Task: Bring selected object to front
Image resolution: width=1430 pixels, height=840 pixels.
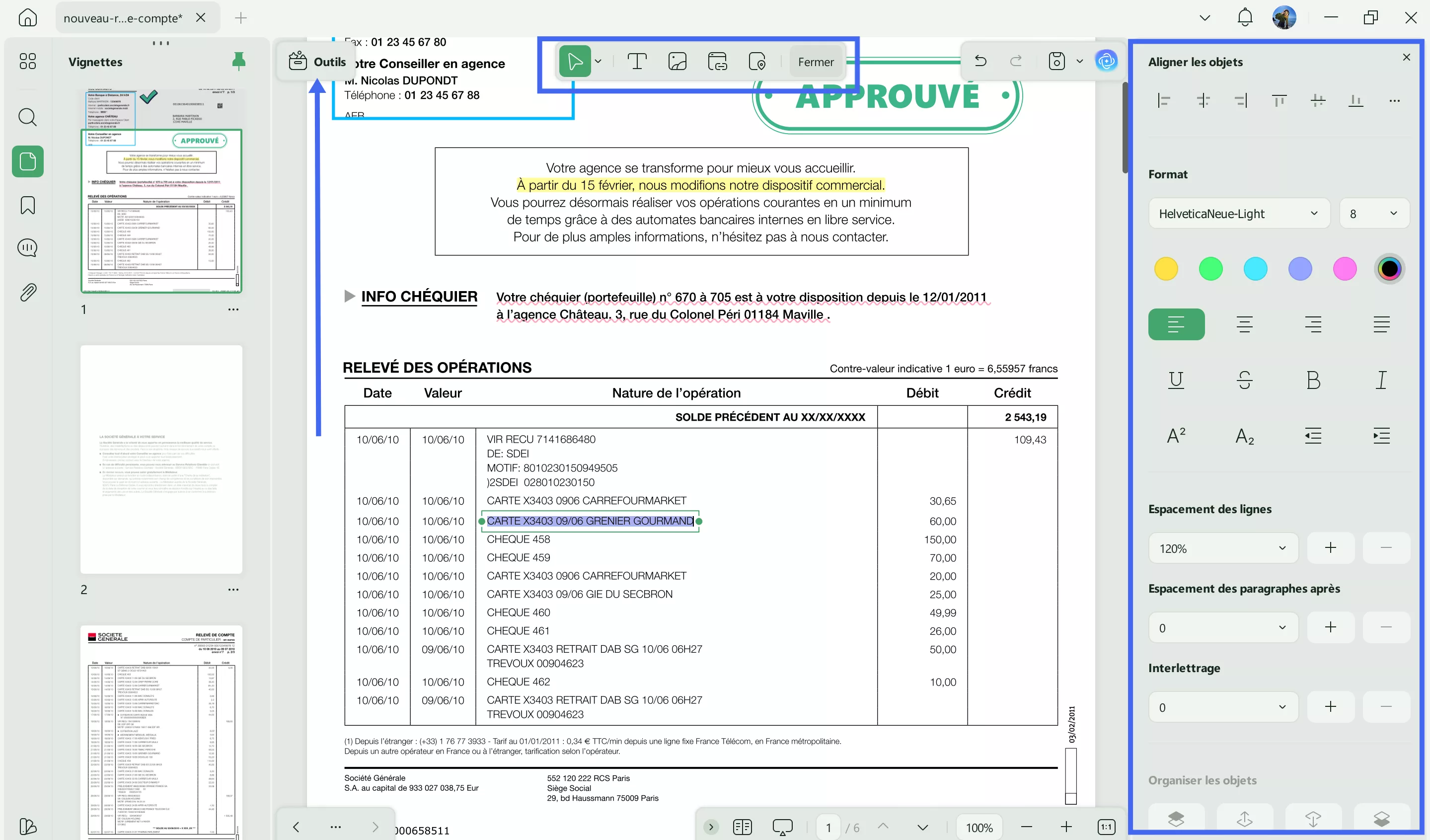Action: click(x=1176, y=819)
